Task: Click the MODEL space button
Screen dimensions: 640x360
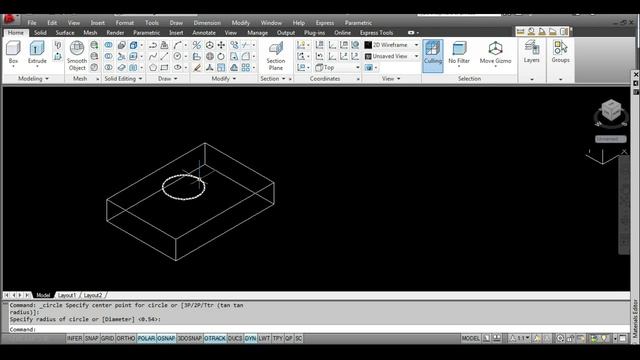Action: [x=470, y=338]
